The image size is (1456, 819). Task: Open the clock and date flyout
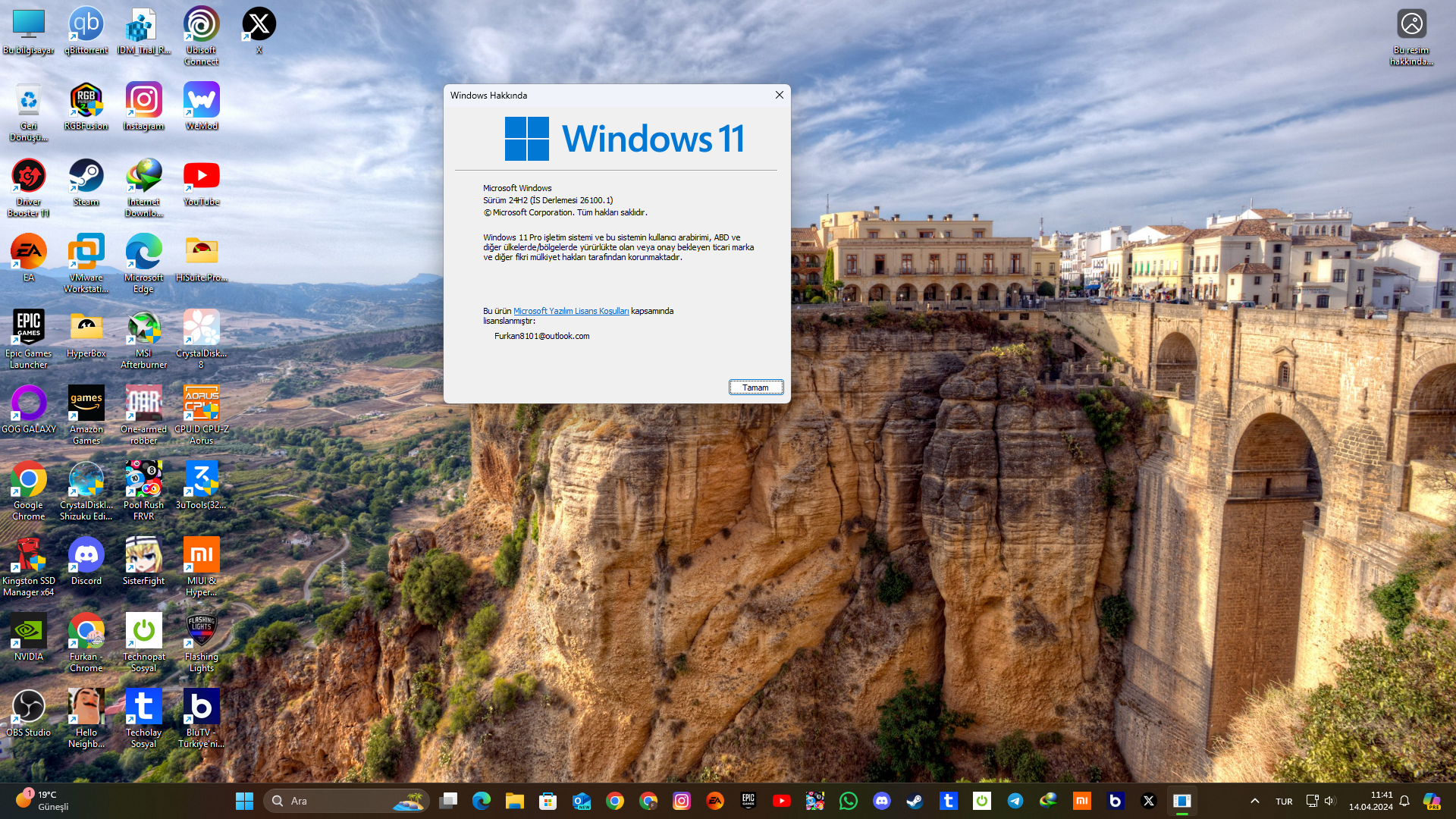[1370, 801]
